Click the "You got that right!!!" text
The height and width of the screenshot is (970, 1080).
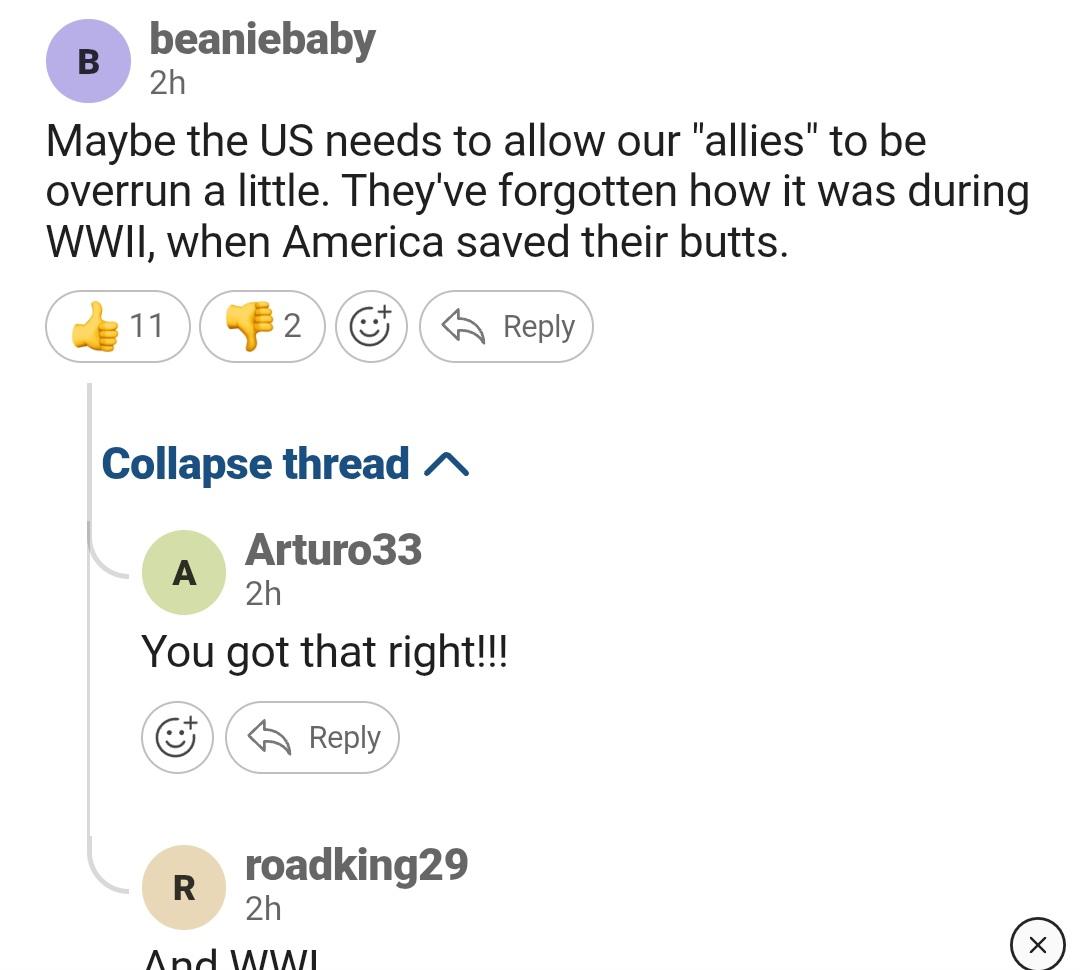click(324, 652)
